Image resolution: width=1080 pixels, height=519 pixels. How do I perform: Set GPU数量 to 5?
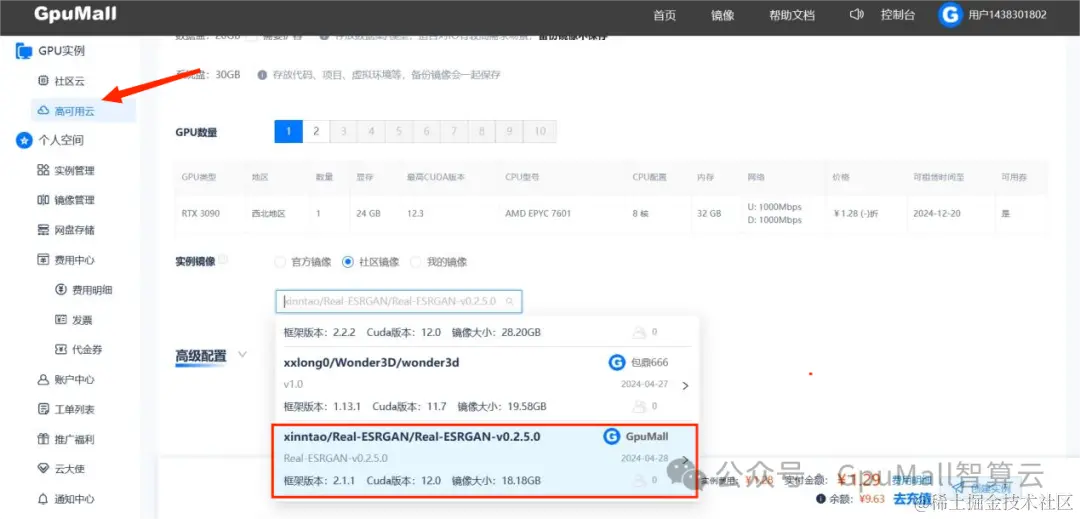click(399, 131)
